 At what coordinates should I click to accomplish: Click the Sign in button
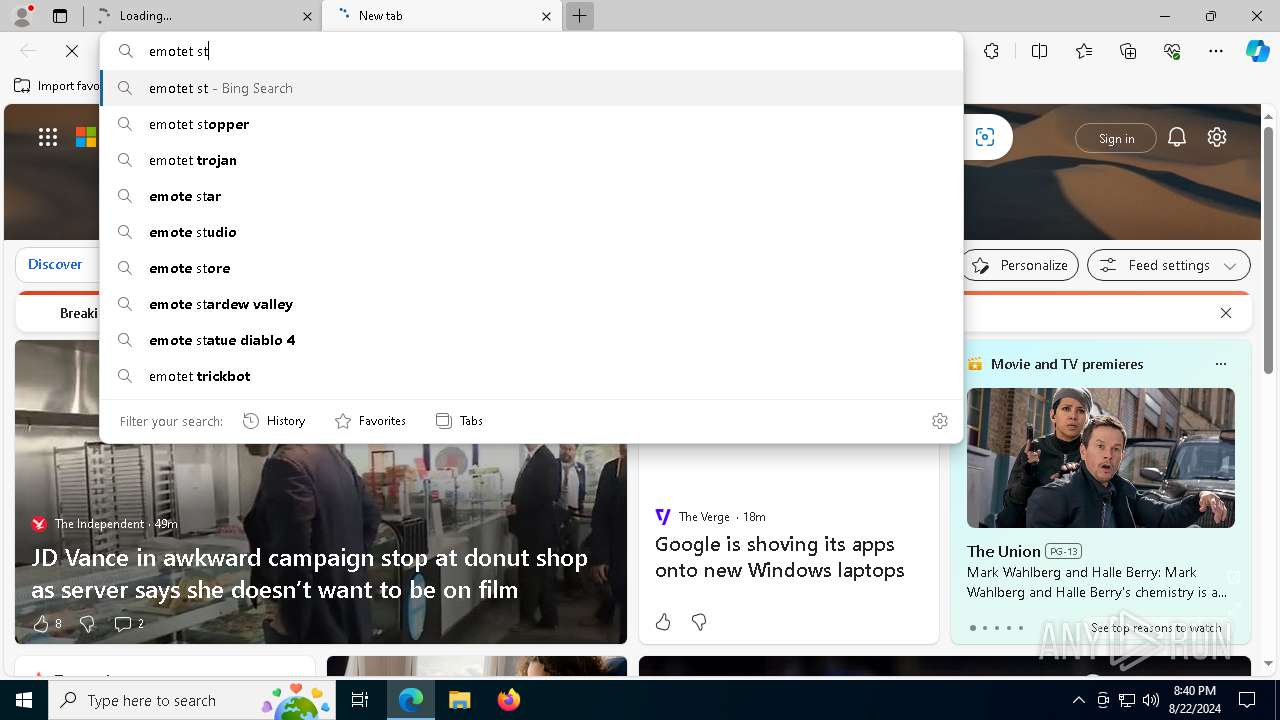(1116, 138)
